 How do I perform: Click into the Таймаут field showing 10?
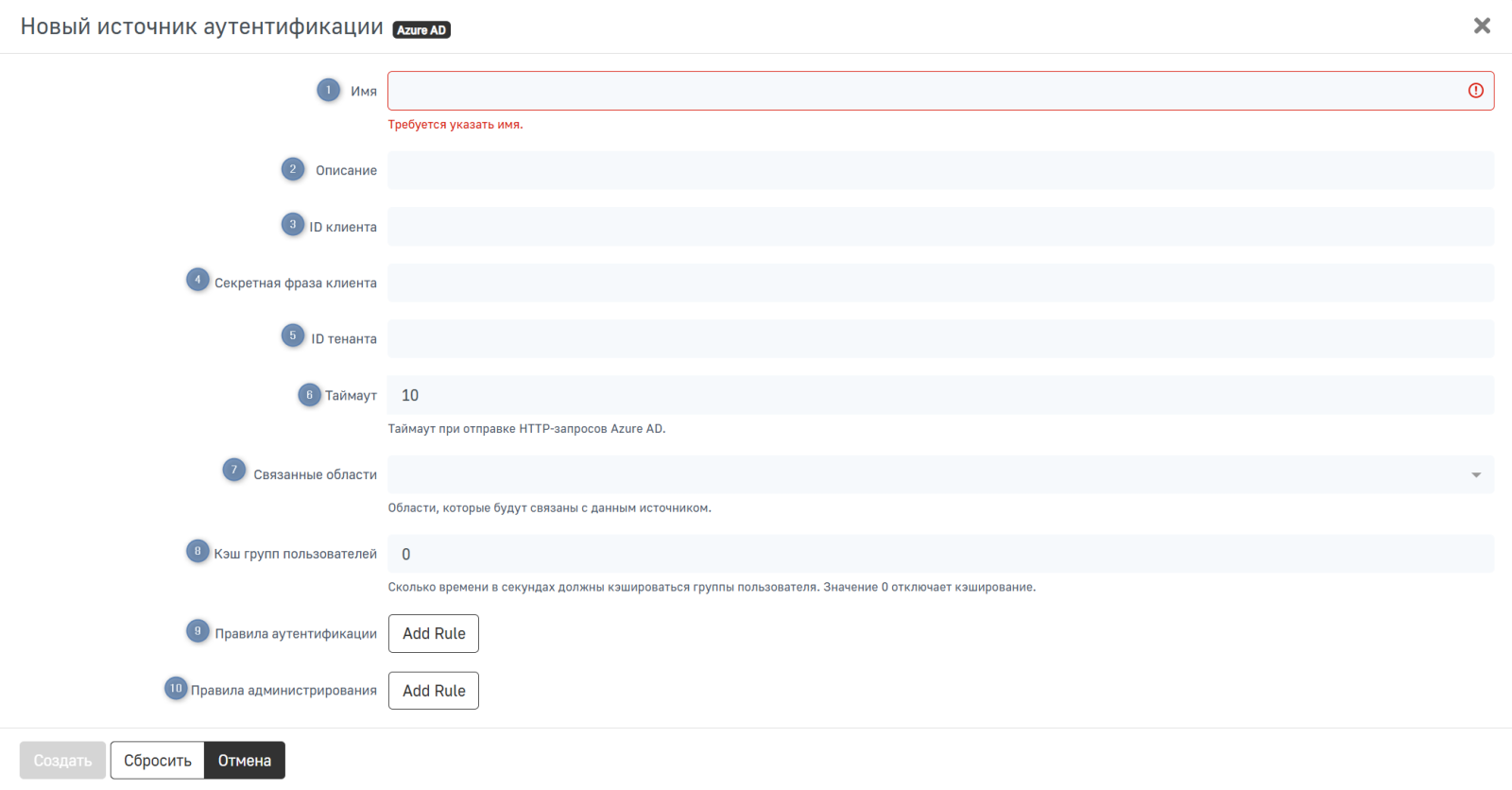(x=940, y=395)
